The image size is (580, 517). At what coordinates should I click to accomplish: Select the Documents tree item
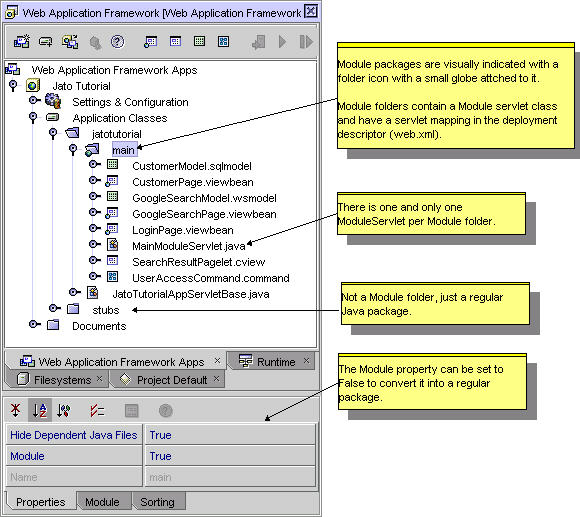pos(99,326)
